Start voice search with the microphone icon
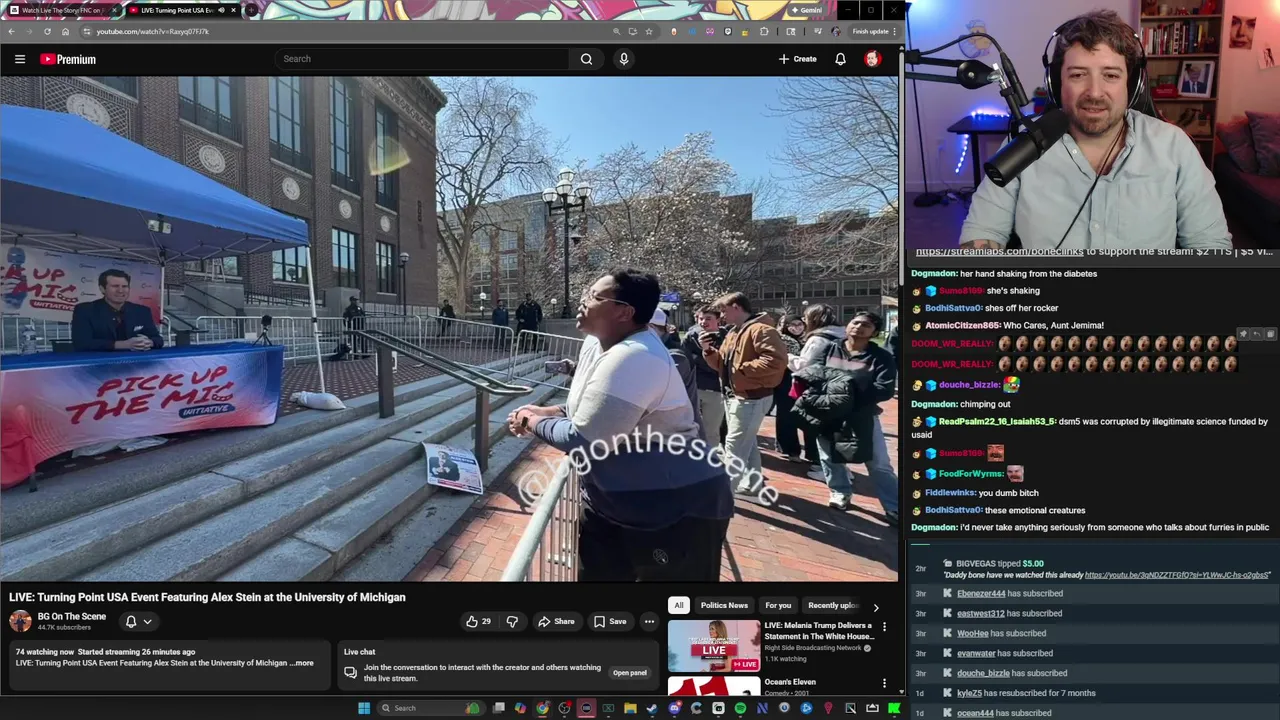 point(623,59)
